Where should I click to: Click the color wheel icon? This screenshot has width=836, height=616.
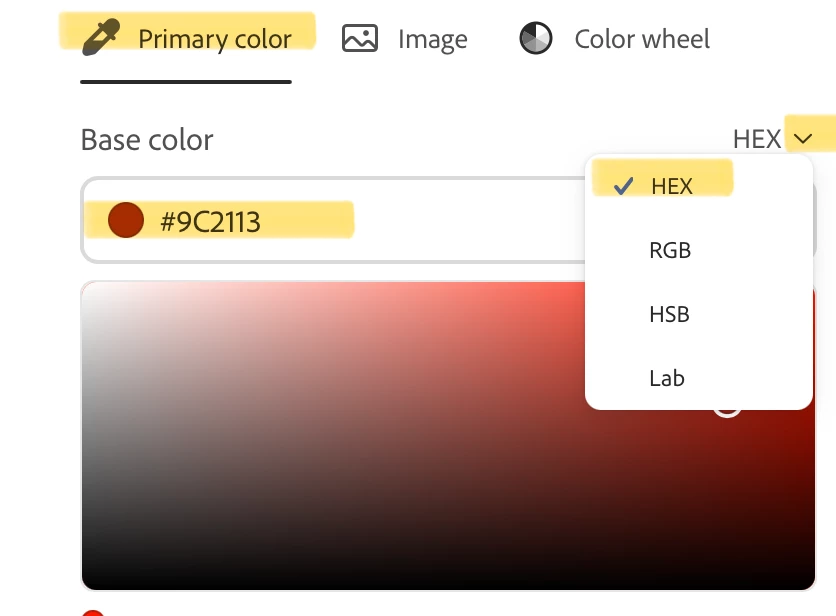click(536, 38)
